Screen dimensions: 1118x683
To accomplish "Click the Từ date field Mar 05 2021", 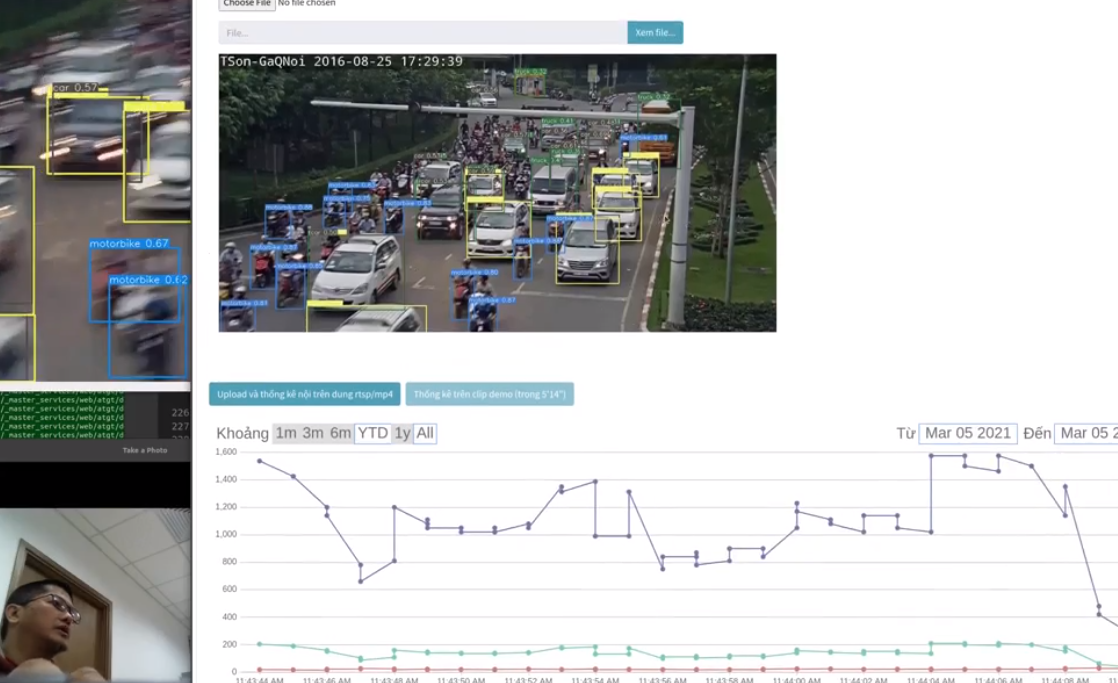I will (x=968, y=433).
